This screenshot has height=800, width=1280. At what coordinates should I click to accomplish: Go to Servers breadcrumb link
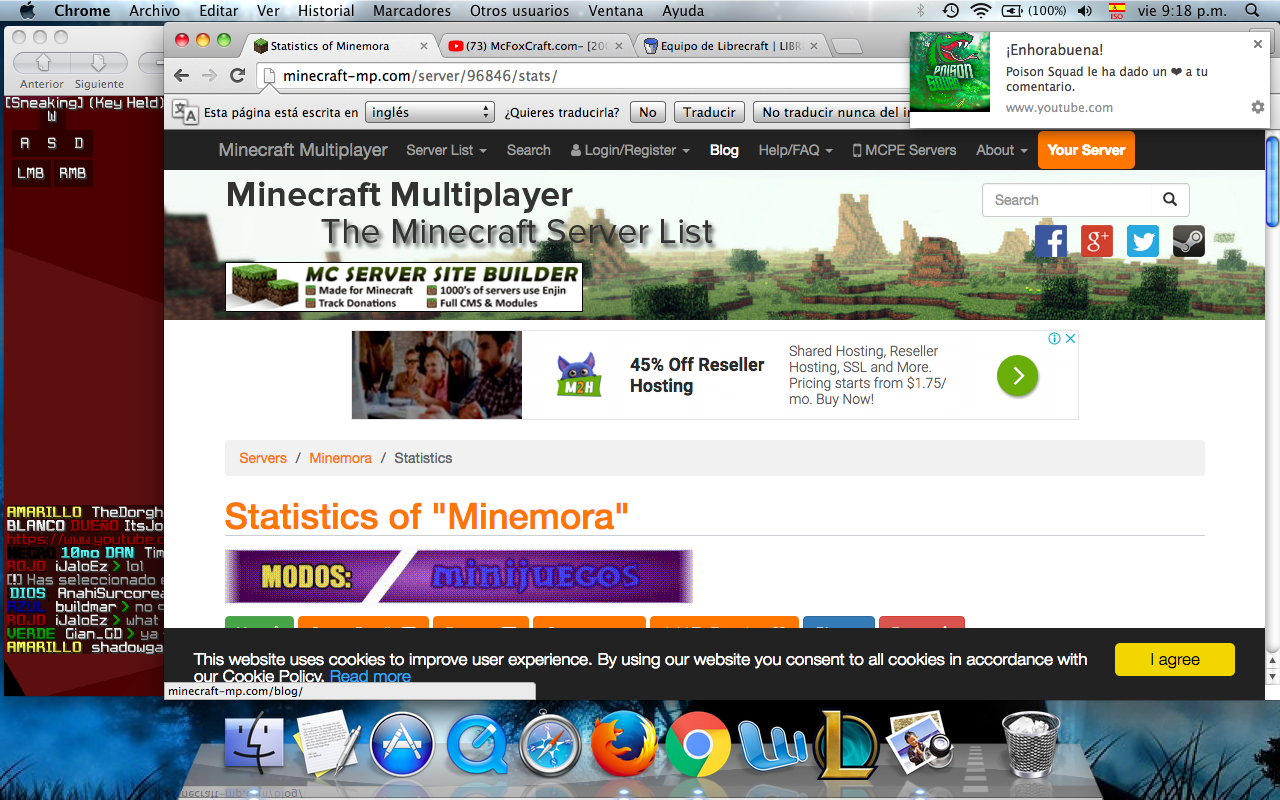(263, 458)
